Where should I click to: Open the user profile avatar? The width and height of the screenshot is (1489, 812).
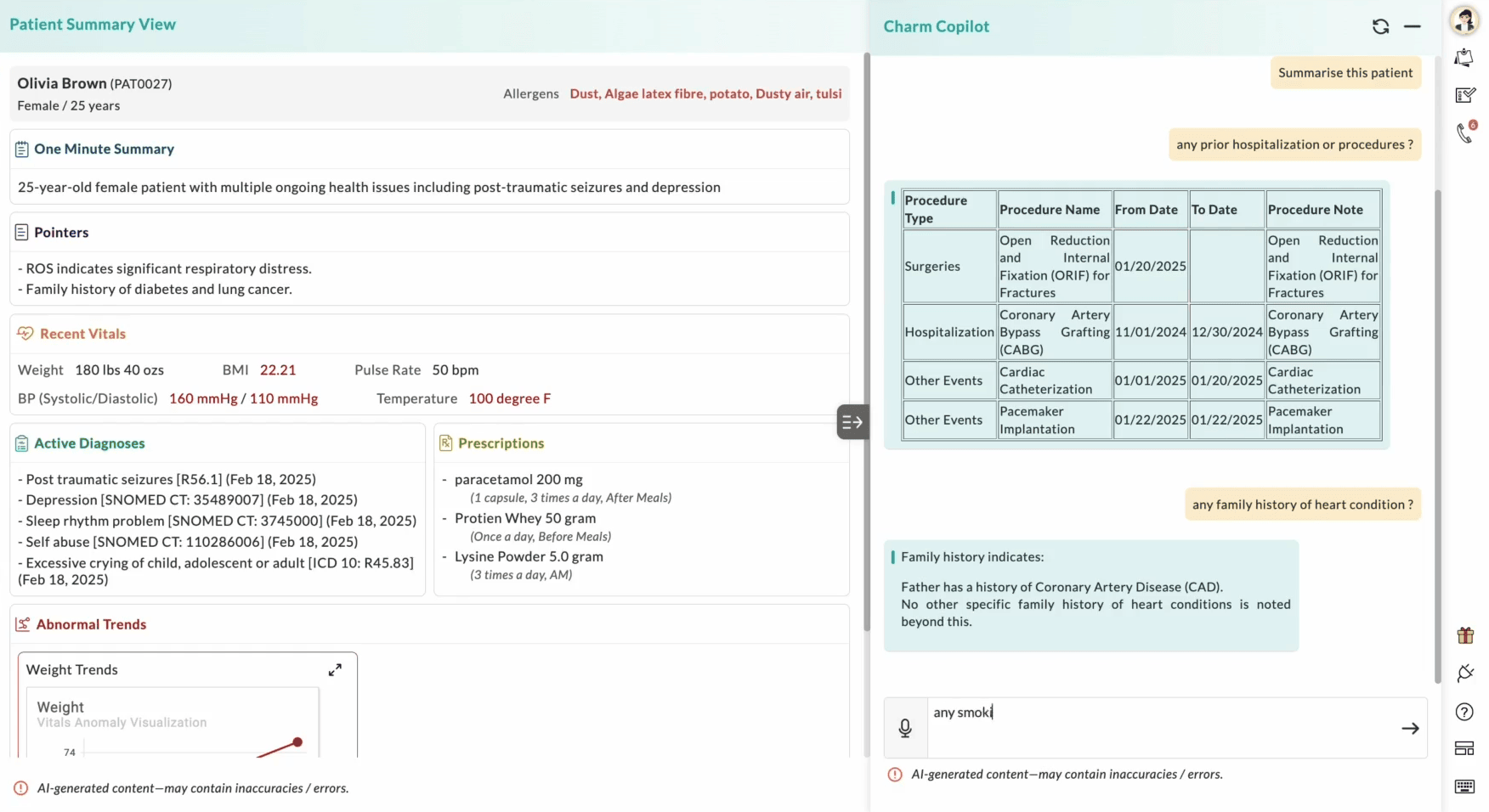click(1464, 20)
